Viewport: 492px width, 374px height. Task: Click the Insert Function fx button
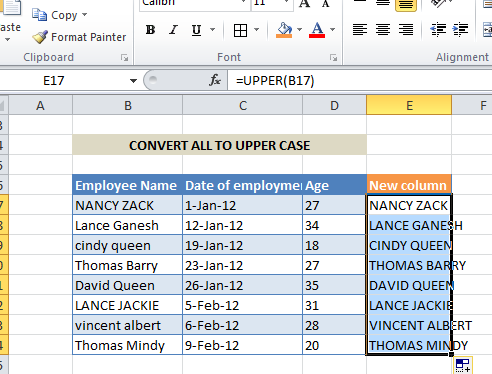click(215, 80)
